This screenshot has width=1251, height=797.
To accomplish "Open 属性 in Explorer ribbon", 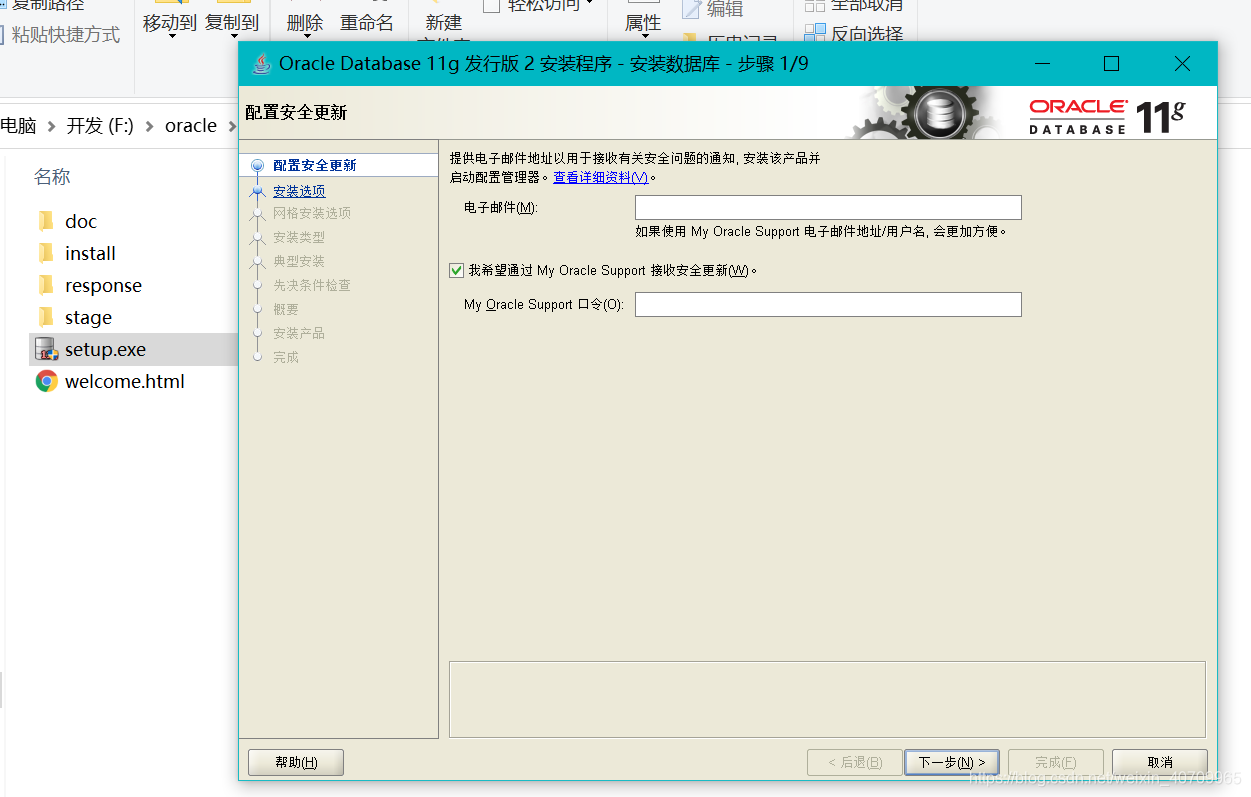I will point(643,22).
